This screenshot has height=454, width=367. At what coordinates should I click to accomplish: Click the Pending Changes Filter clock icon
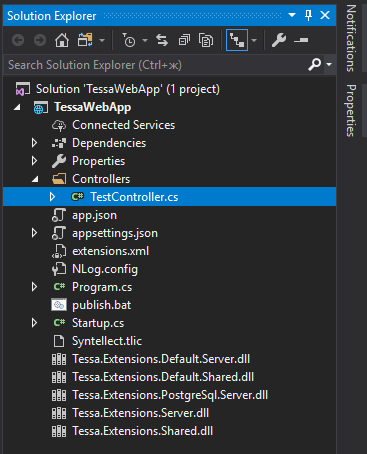click(129, 40)
